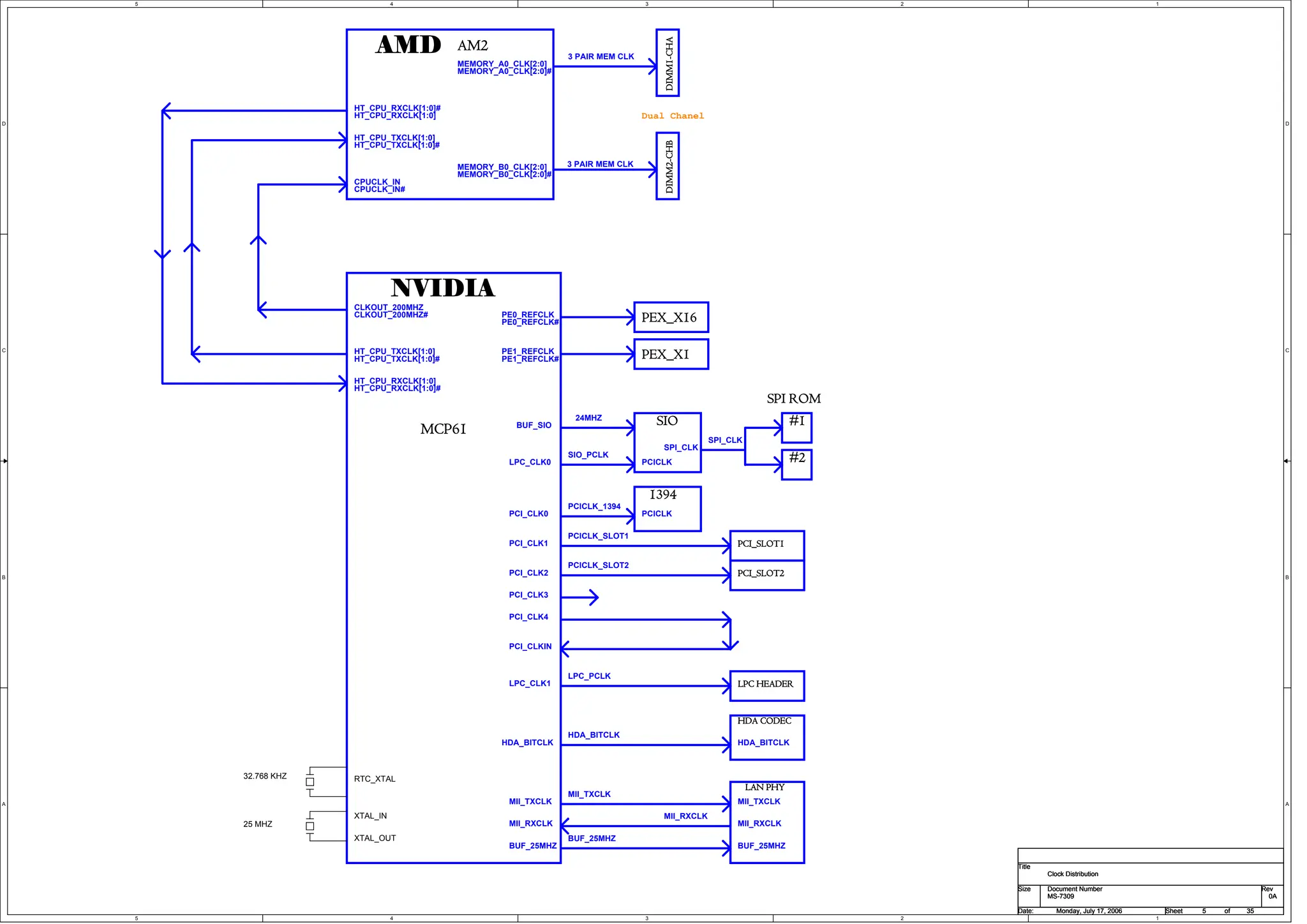The height and width of the screenshot is (924, 1307).
Task: Click the AM2 socket label
Action: tap(472, 45)
